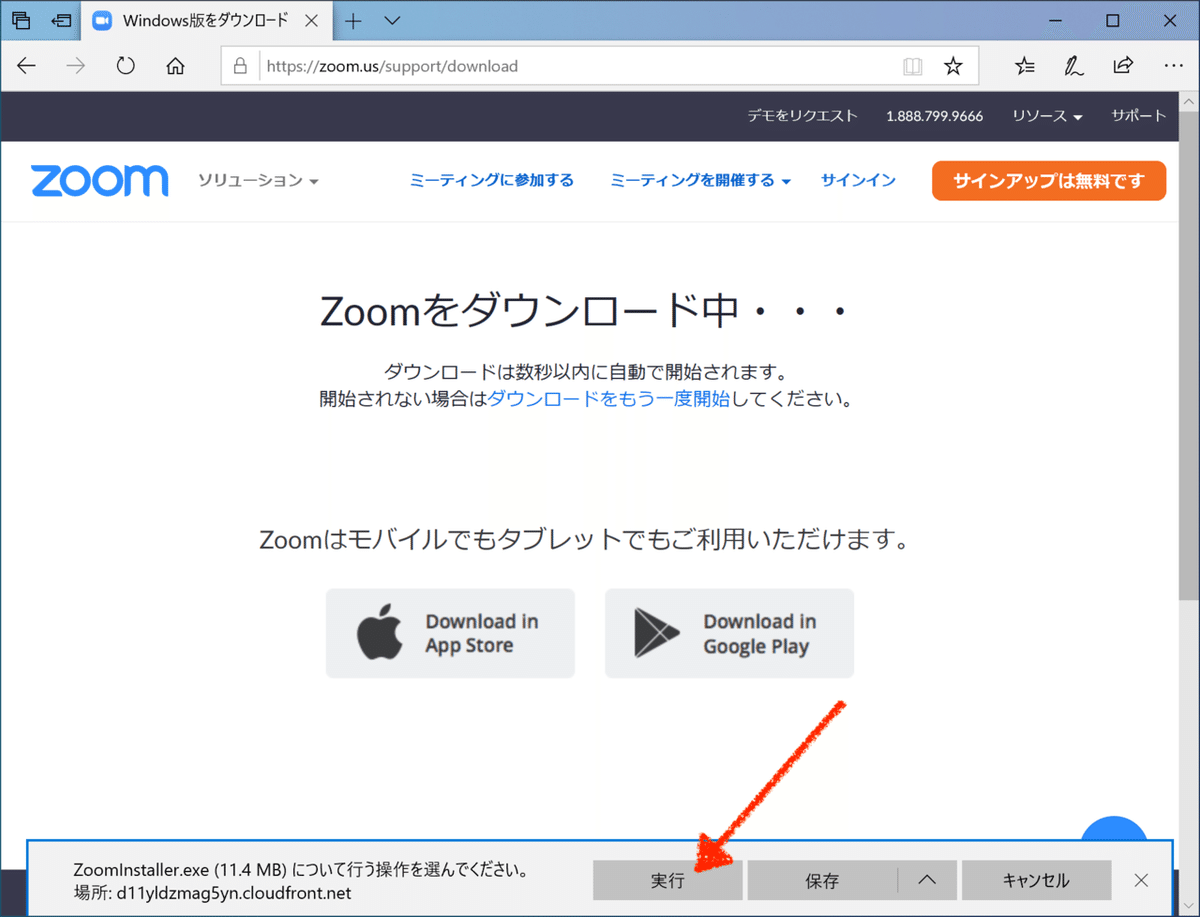
Task: Click the site lock icon in address bar
Action: click(x=239, y=66)
